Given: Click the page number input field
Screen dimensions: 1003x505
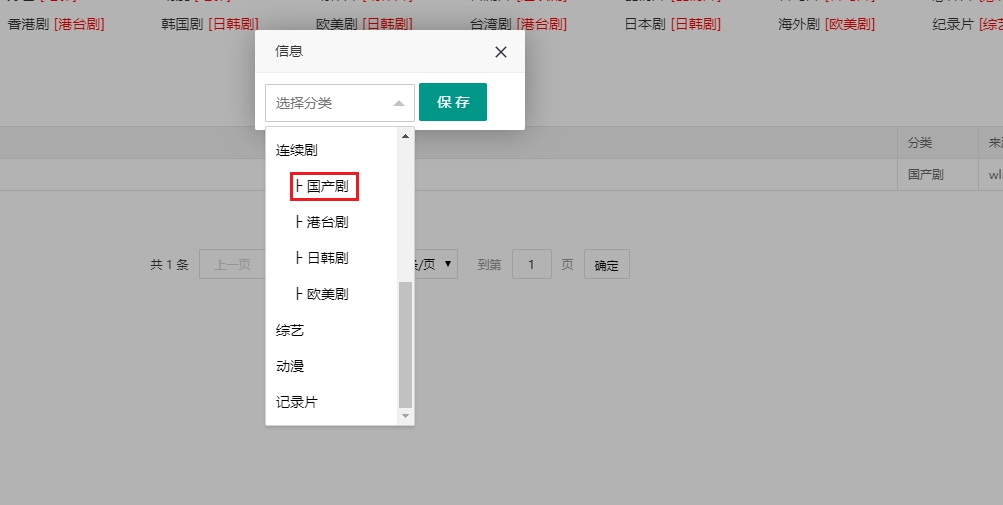Looking at the screenshot, I should pos(532,264).
